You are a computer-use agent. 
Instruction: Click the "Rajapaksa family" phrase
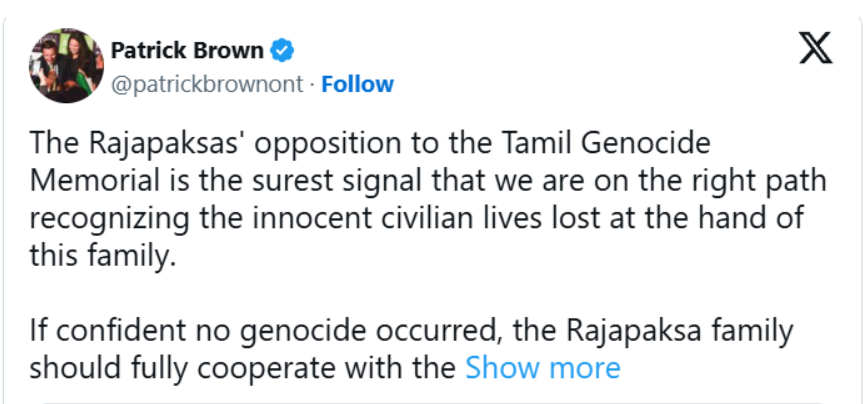coord(680,332)
